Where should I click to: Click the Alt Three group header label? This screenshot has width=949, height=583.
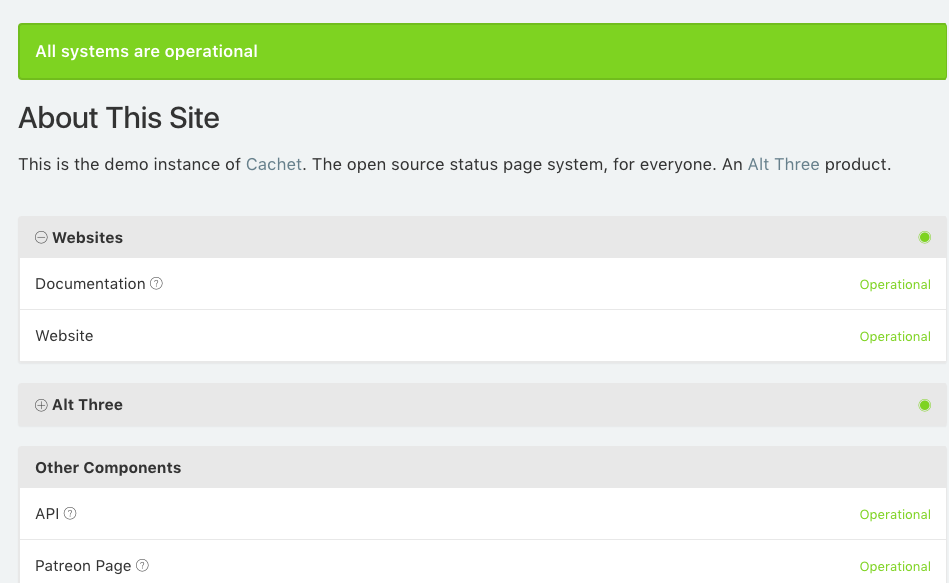tap(88, 405)
